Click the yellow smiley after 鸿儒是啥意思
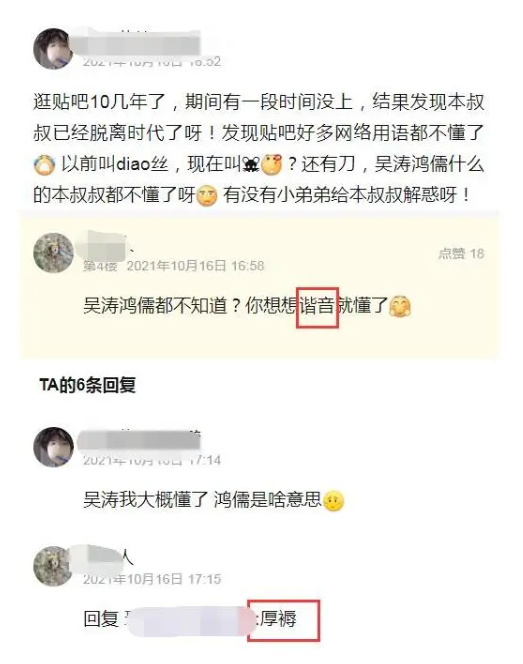Image resolution: width=523 pixels, height=664 pixels. coord(334,501)
